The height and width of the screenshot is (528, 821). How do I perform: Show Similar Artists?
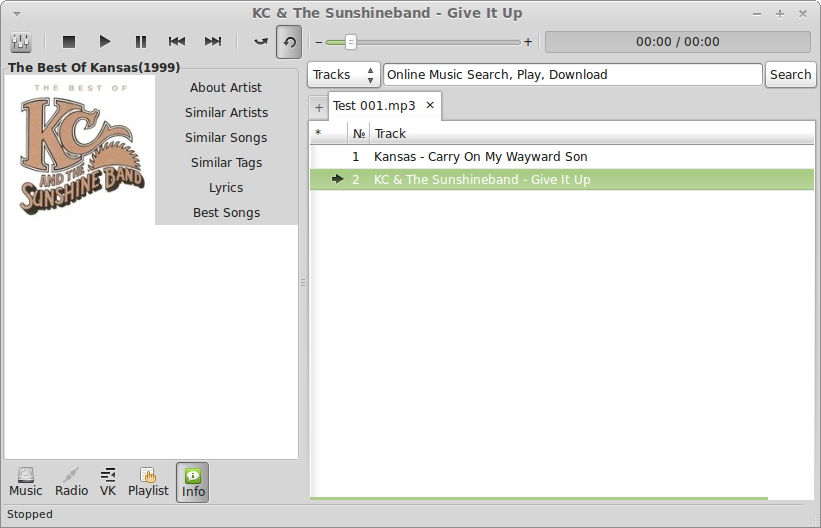coord(226,113)
